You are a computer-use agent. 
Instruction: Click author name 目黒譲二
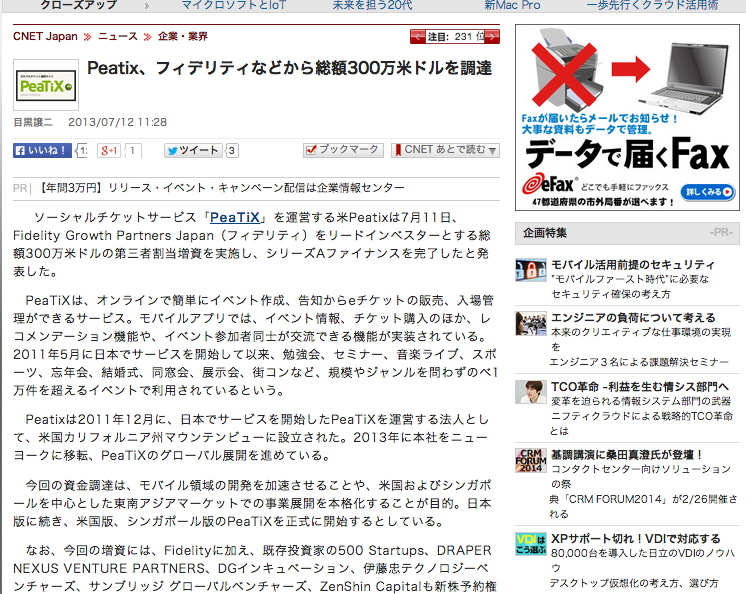click(x=33, y=122)
